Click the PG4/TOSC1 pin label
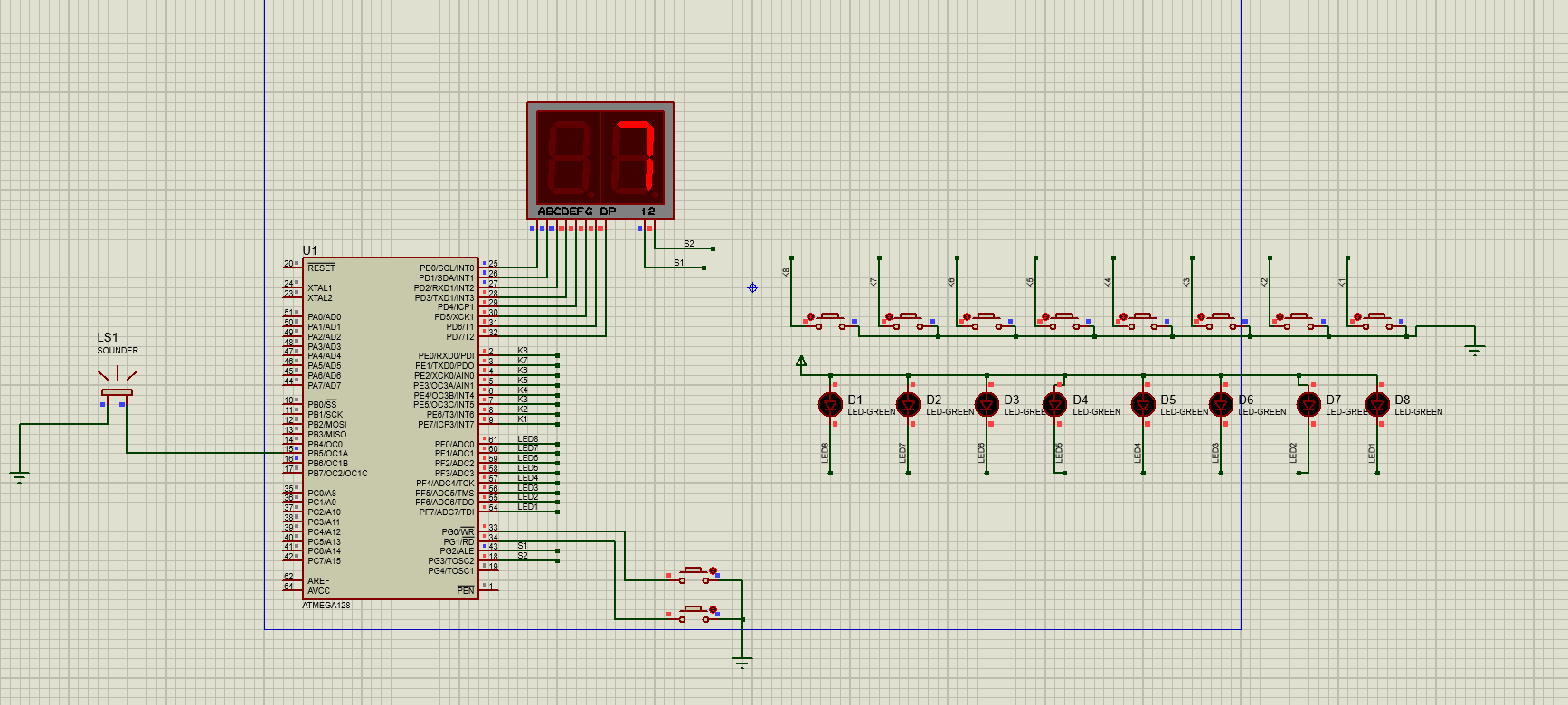This screenshot has width=1568, height=705. coord(451,571)
